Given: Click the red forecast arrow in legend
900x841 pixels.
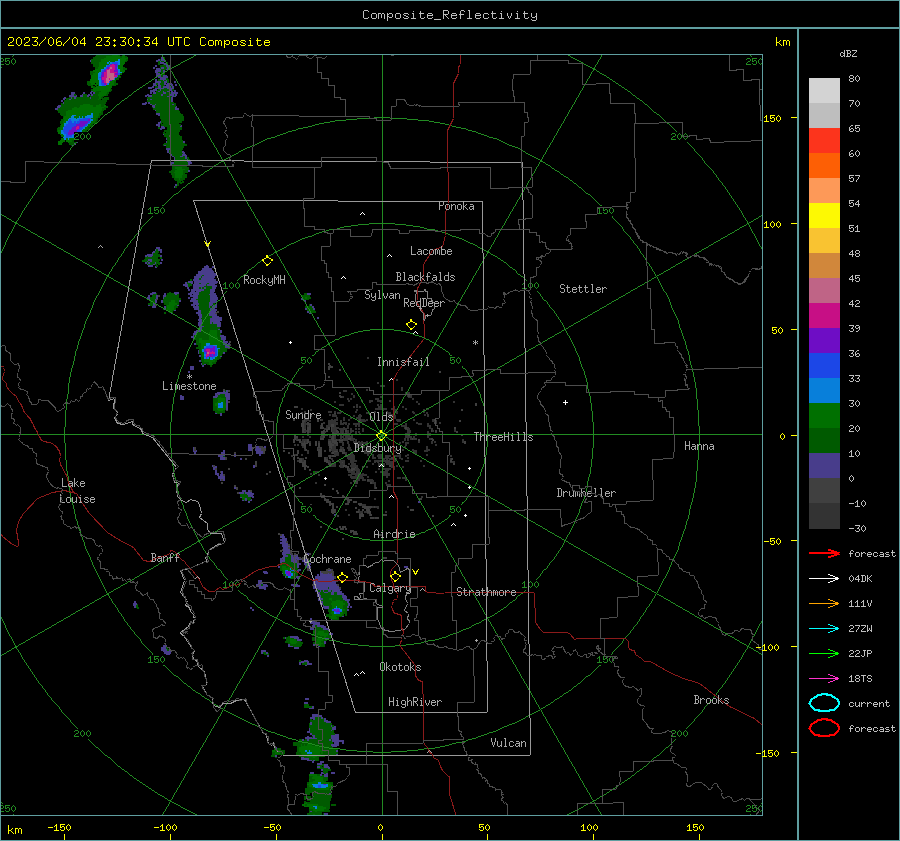Looking at the screenshot, I should coord(824,553).
